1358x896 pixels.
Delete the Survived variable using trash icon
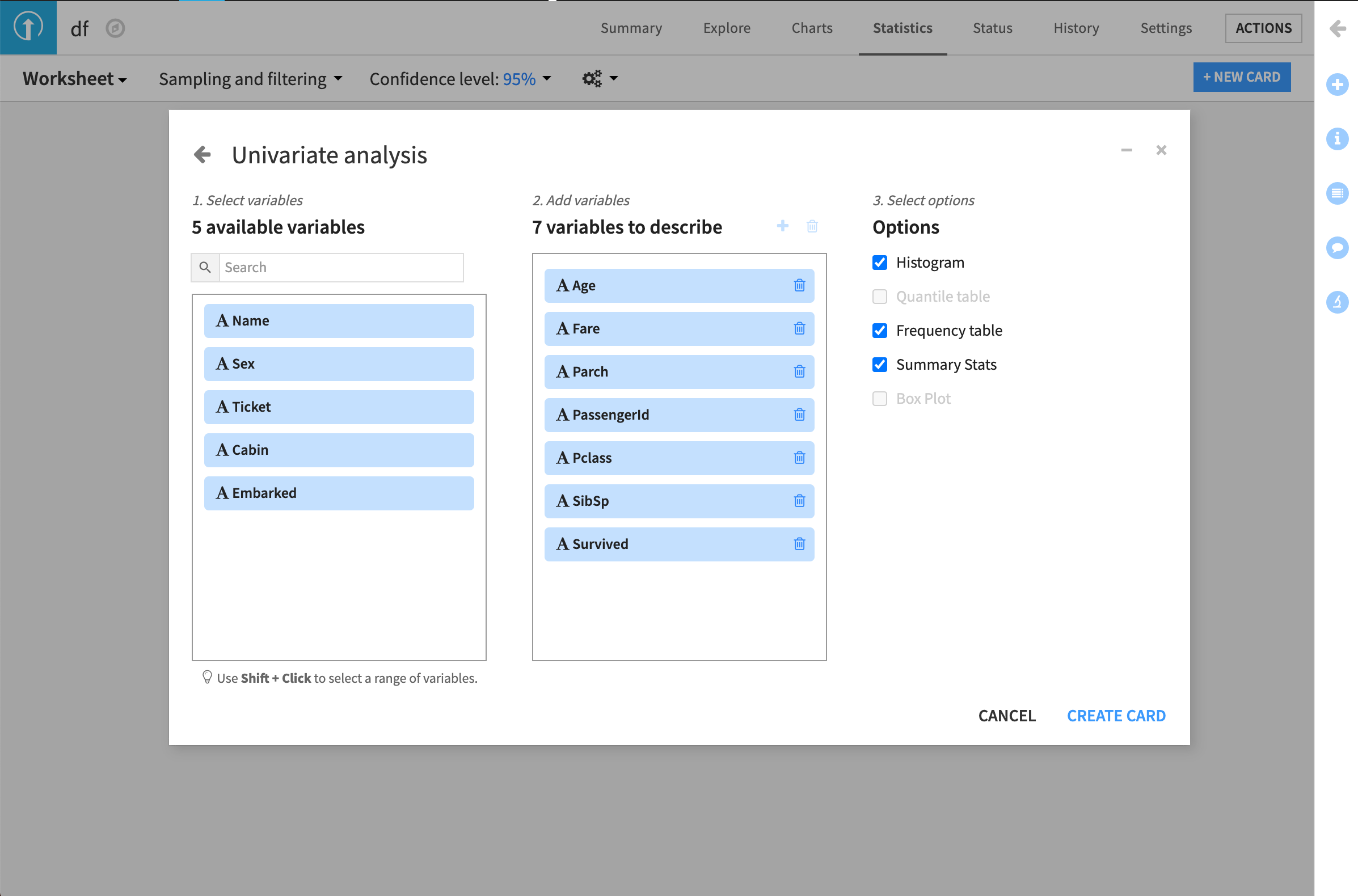[799, 544]
